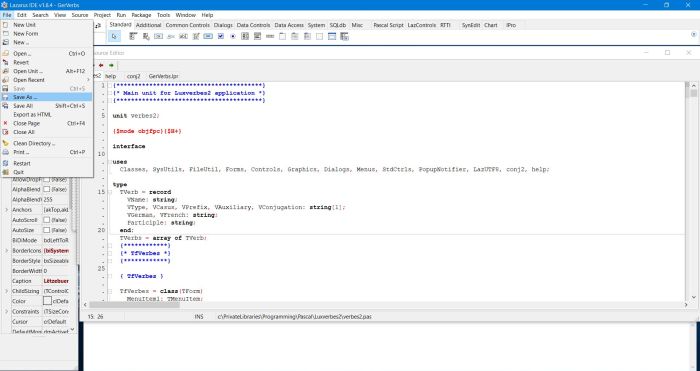The image size is (700, 371).
Task: Collapse the TVerb record code fold
Action: click(x=110, y=192)
